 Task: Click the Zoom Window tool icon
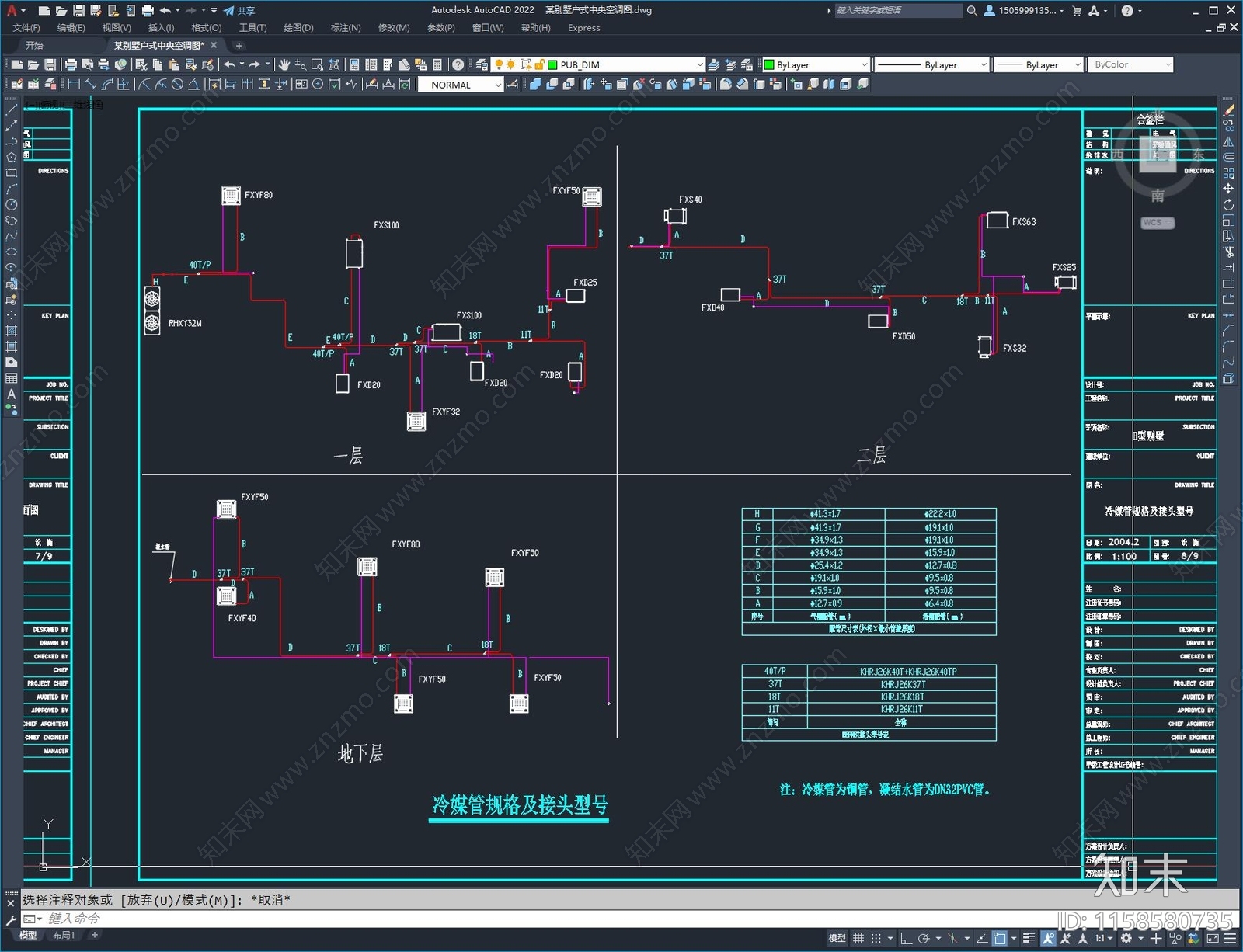317,64
